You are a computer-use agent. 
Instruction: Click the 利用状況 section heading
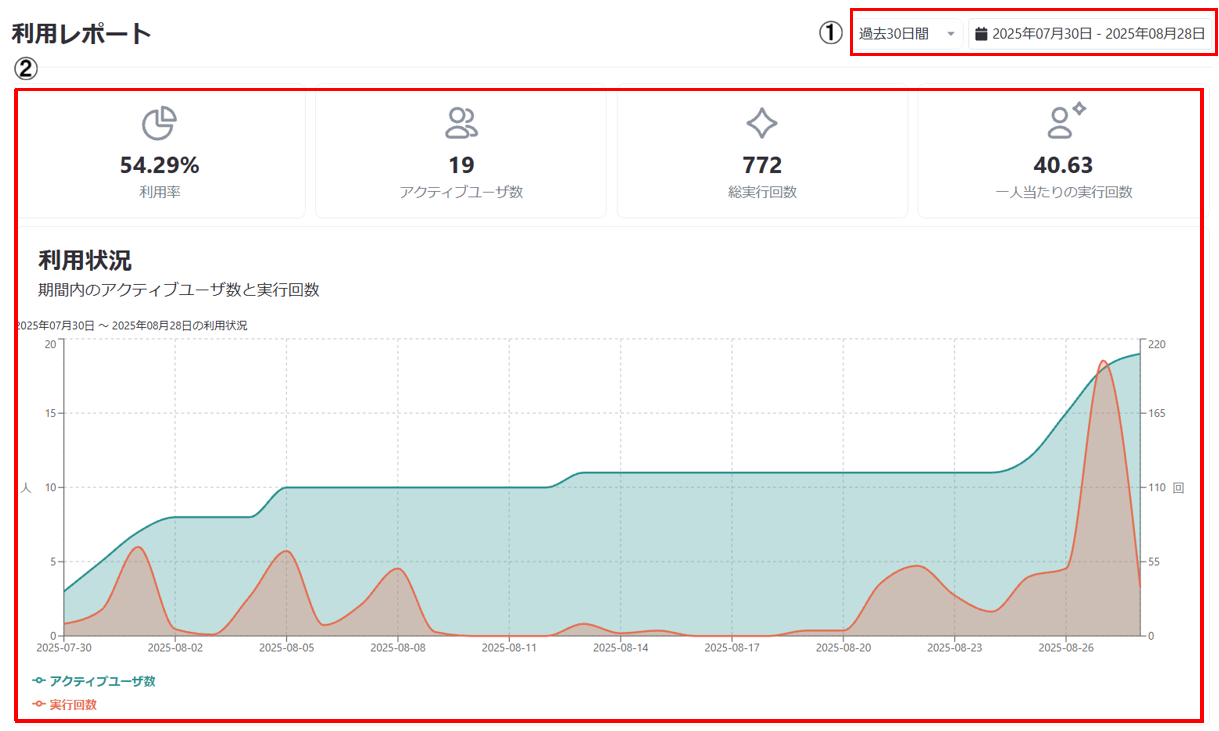click(84, 261)
